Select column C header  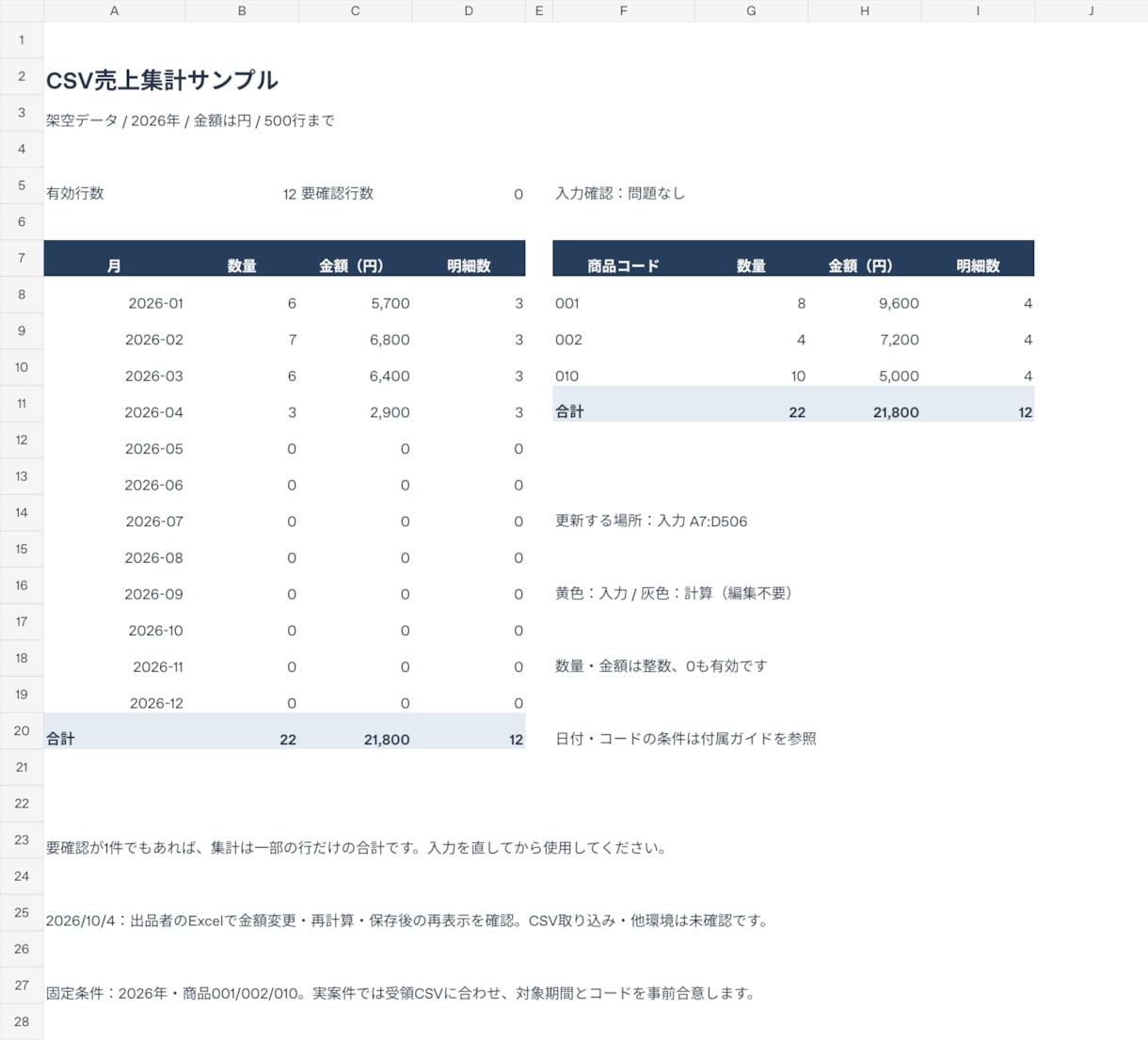point(355,10)
